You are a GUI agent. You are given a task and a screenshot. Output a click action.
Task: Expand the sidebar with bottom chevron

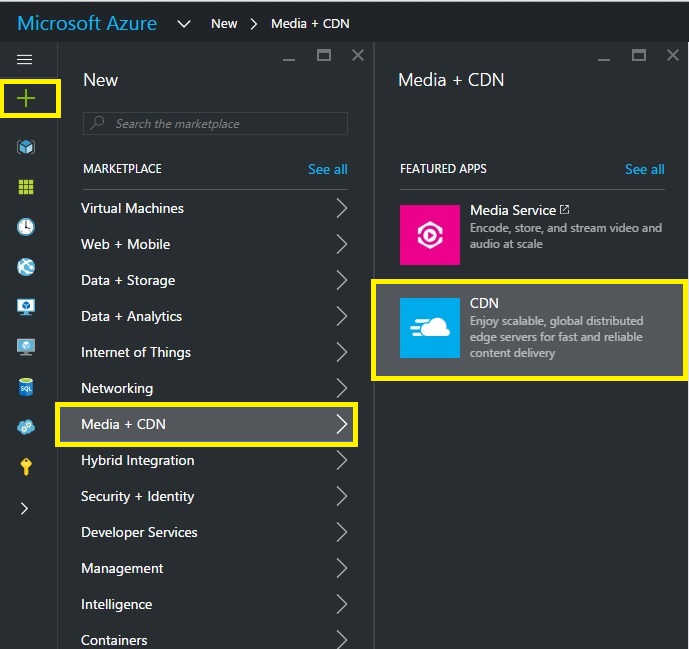pyautogui.click(x=25, y=508)
